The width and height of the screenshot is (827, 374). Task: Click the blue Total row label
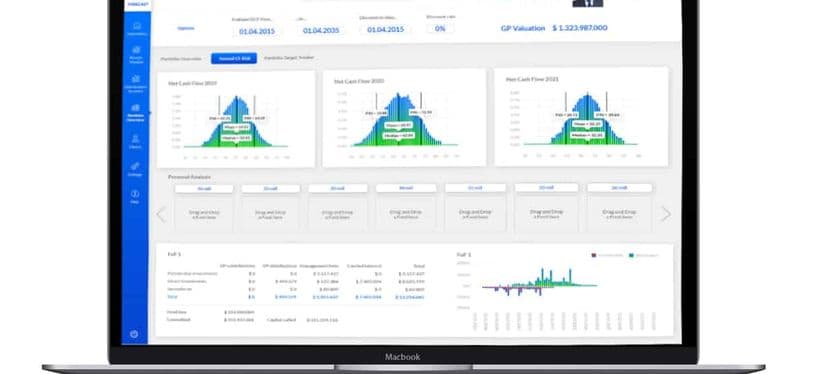172,296
